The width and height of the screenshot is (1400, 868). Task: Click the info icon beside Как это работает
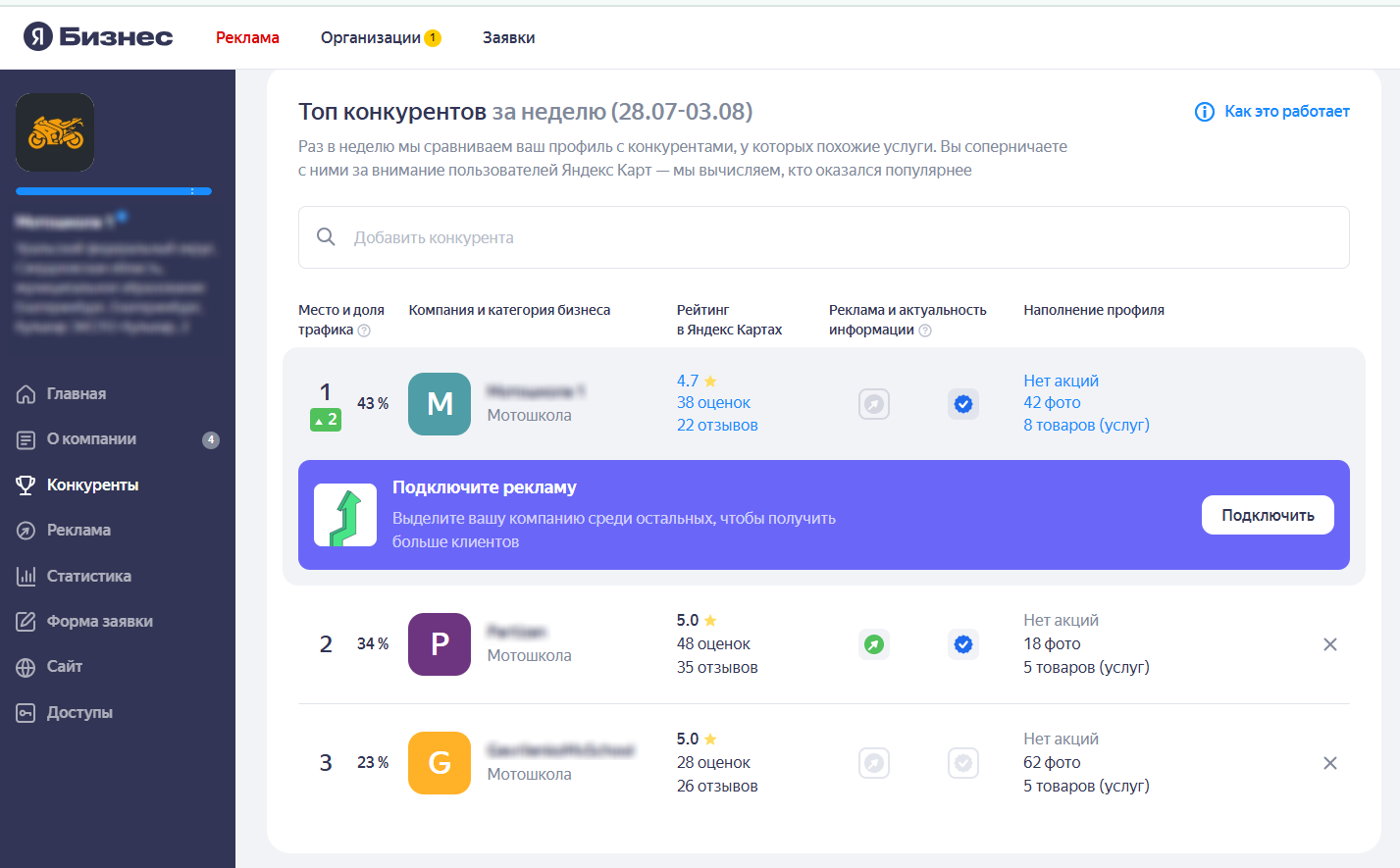[1204, 112]
